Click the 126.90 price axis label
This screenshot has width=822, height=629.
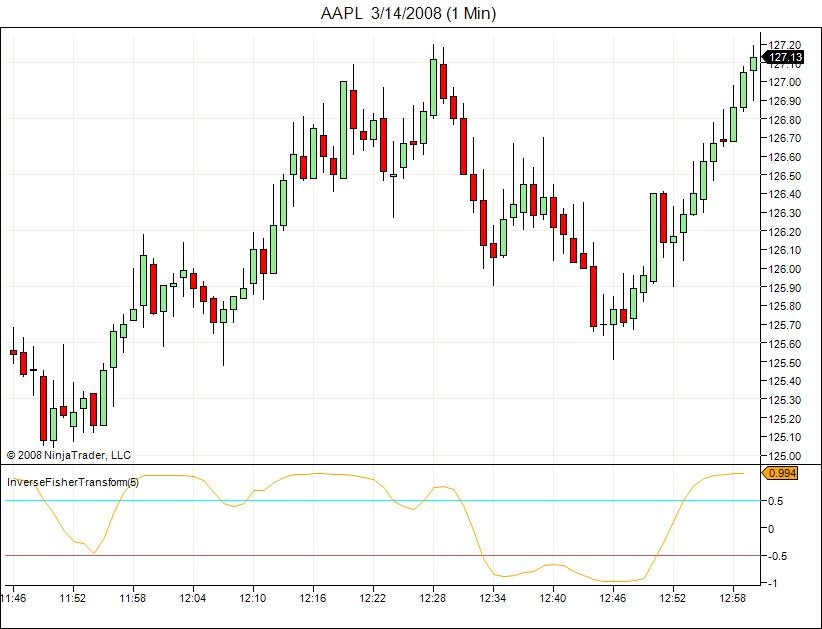click(x=784, y=101)
